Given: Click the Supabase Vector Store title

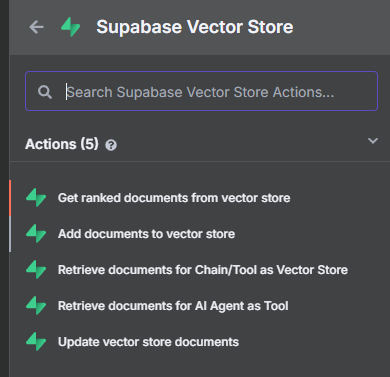Looking at the screenshot, I should click(x=195, y=27).
